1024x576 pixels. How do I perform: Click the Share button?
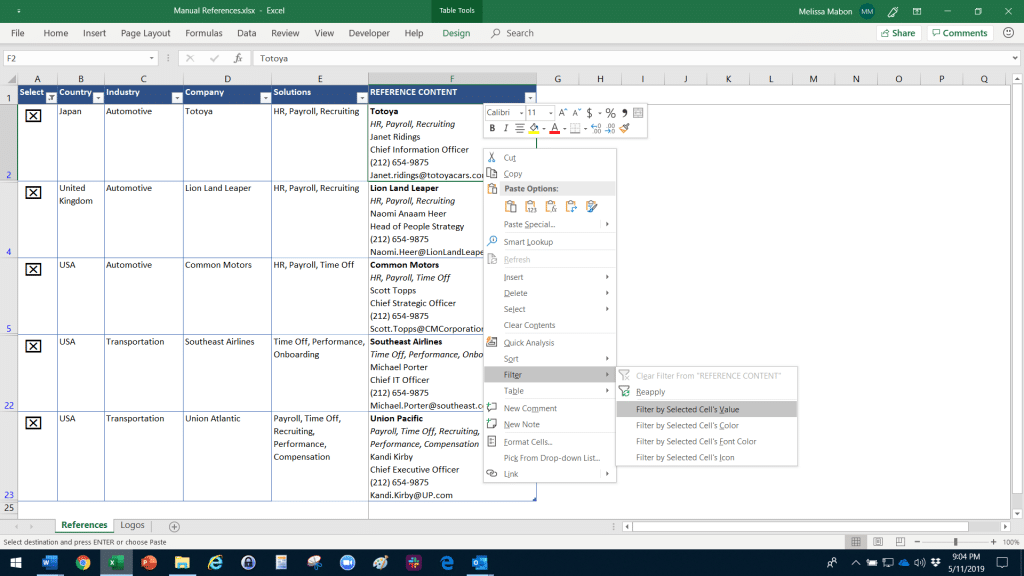click(897, 33)
